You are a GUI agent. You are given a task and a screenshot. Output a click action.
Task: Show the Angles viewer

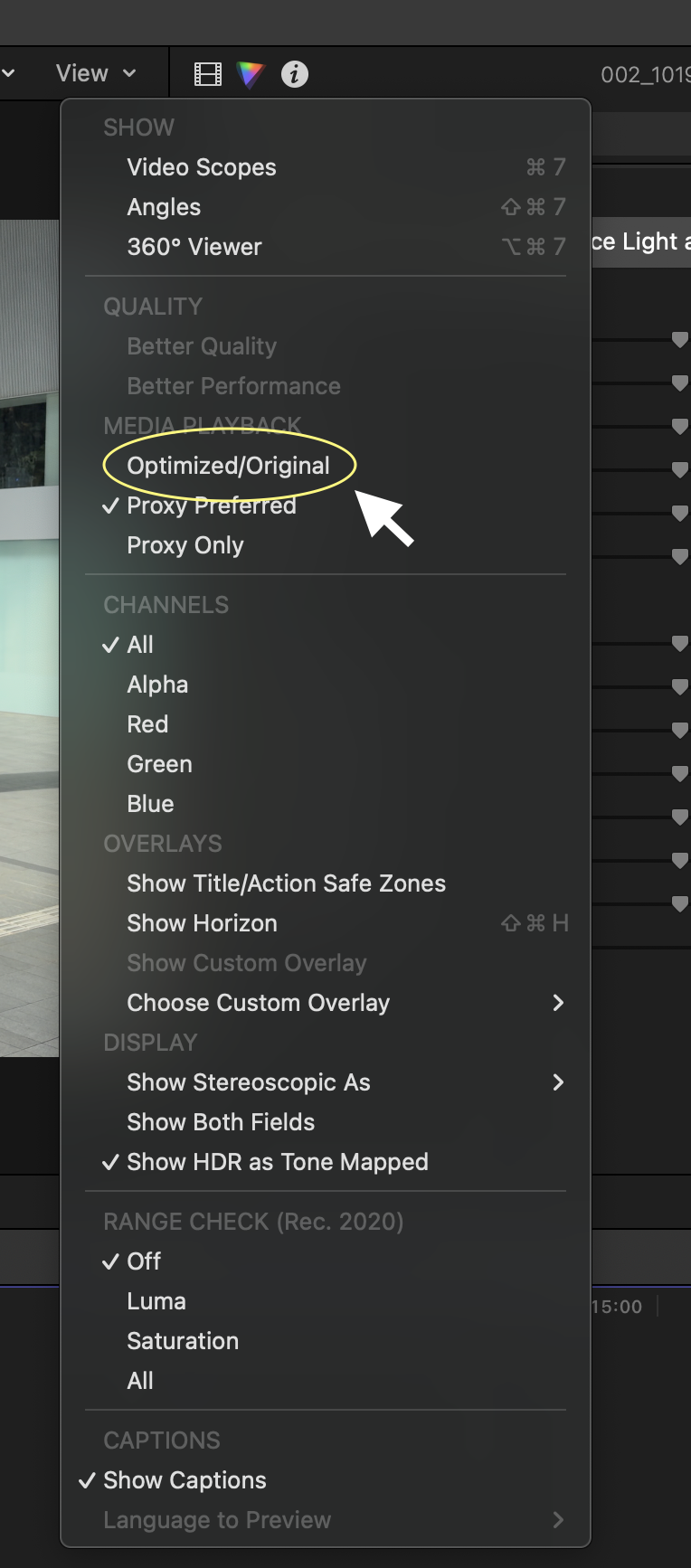[164, 207]
